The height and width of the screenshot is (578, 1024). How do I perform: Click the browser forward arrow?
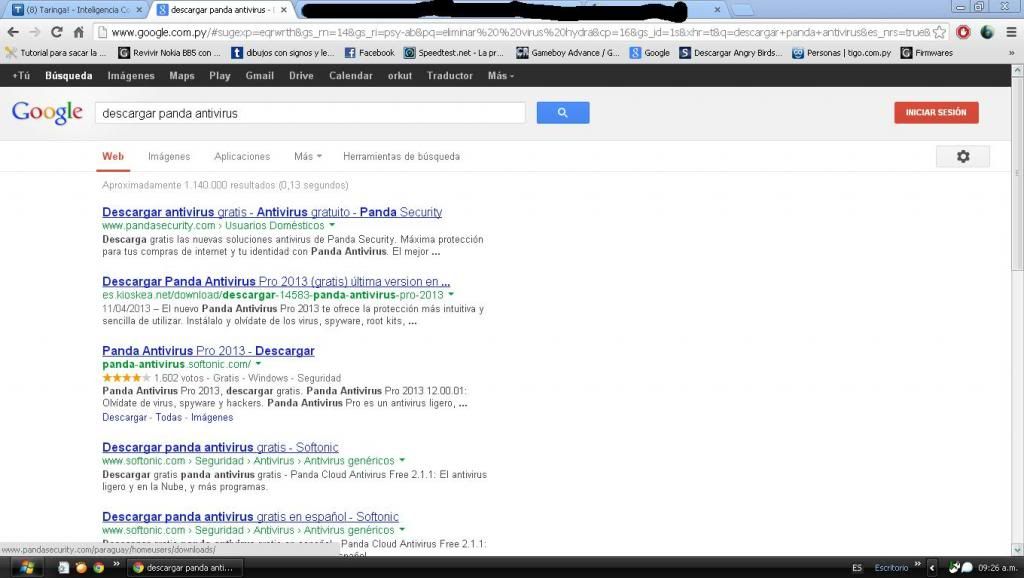tap(35, 32)
